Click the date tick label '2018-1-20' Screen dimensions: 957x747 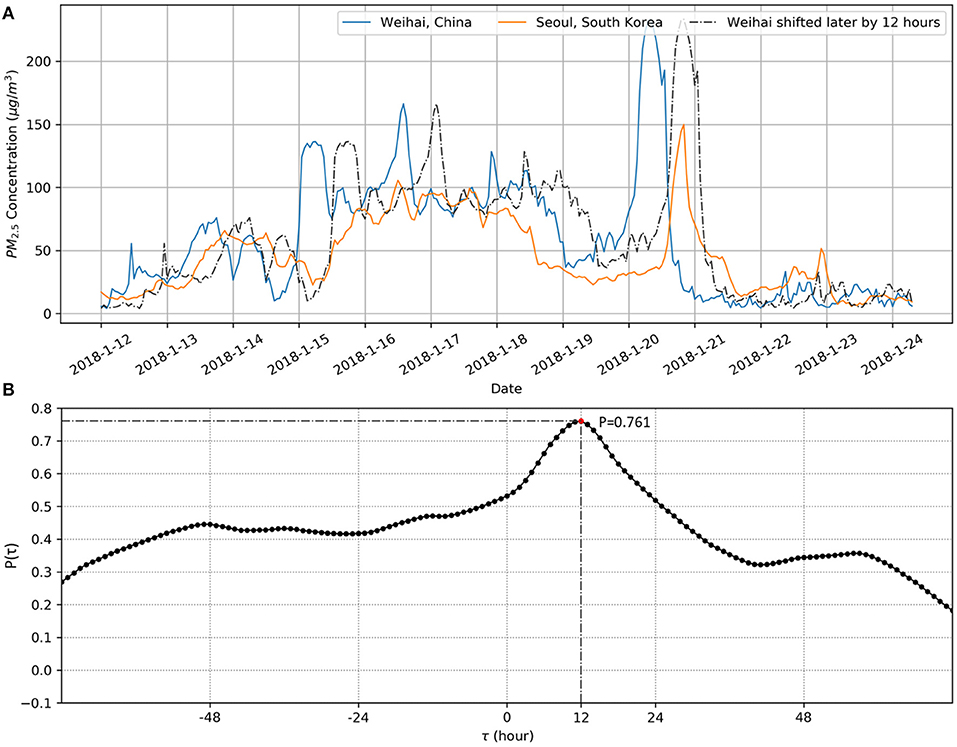628,354
